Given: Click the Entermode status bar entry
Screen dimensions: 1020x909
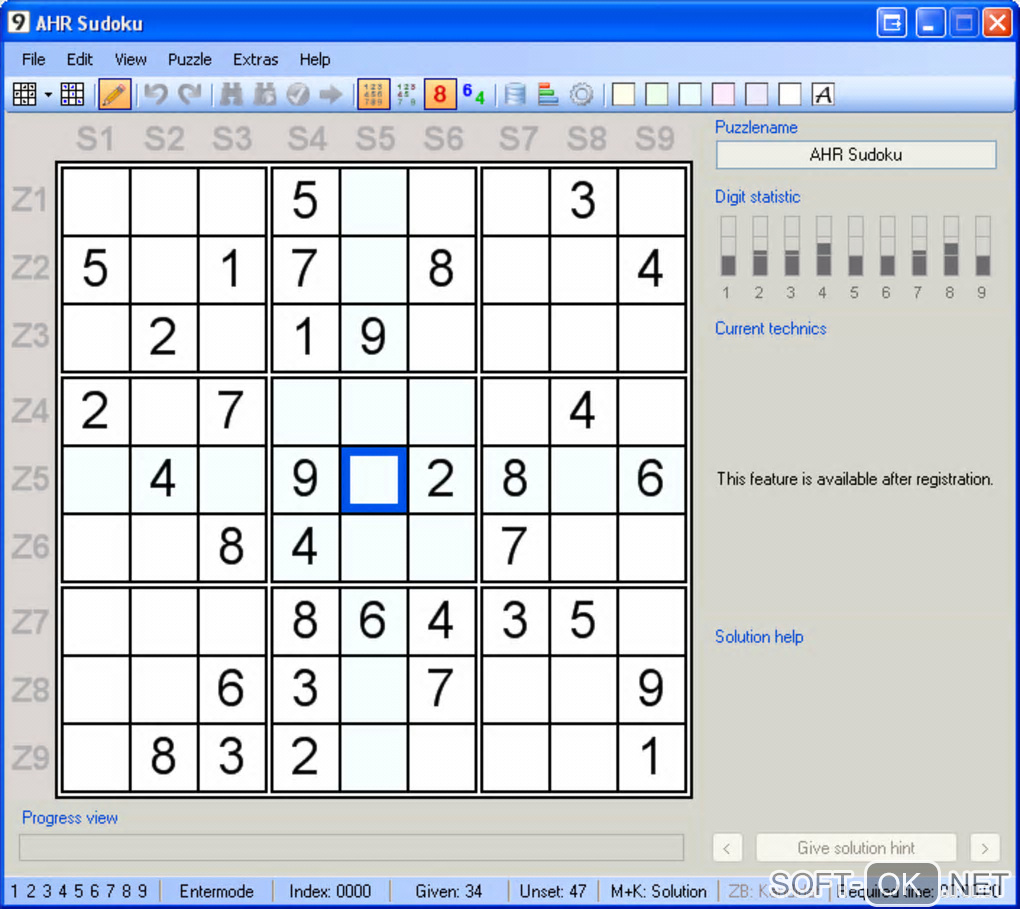Looking at the screenshot, I should click(217, 891).
